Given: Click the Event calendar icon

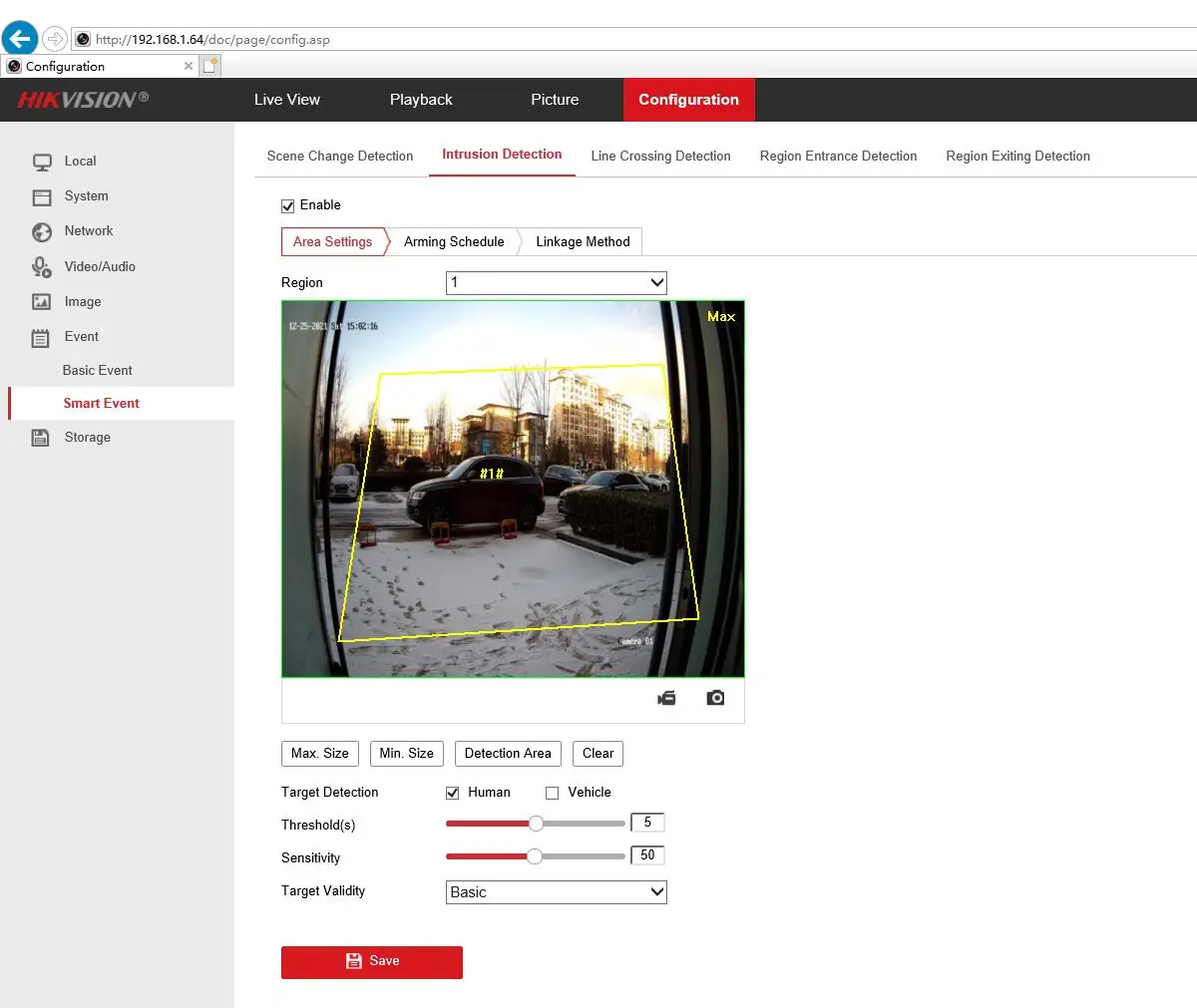Looking at the screenshot, I should point(41,337).
